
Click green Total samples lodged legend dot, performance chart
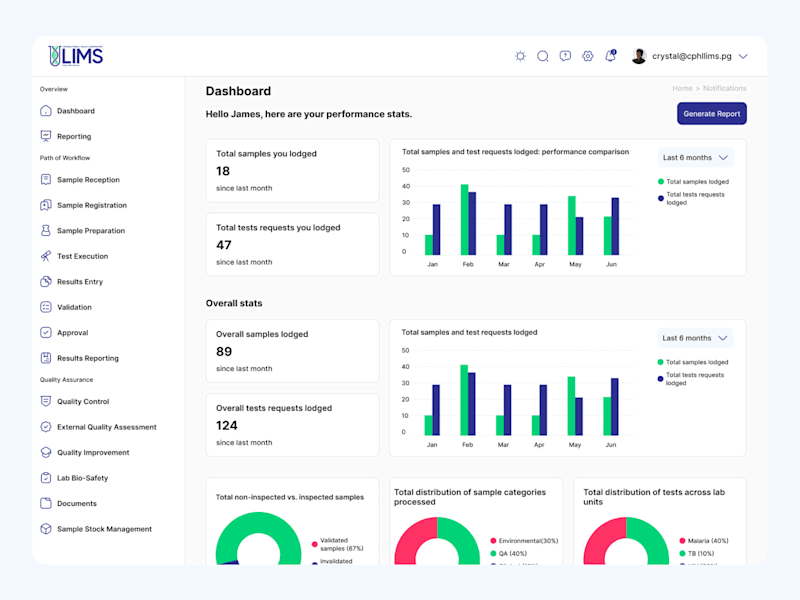661,182
